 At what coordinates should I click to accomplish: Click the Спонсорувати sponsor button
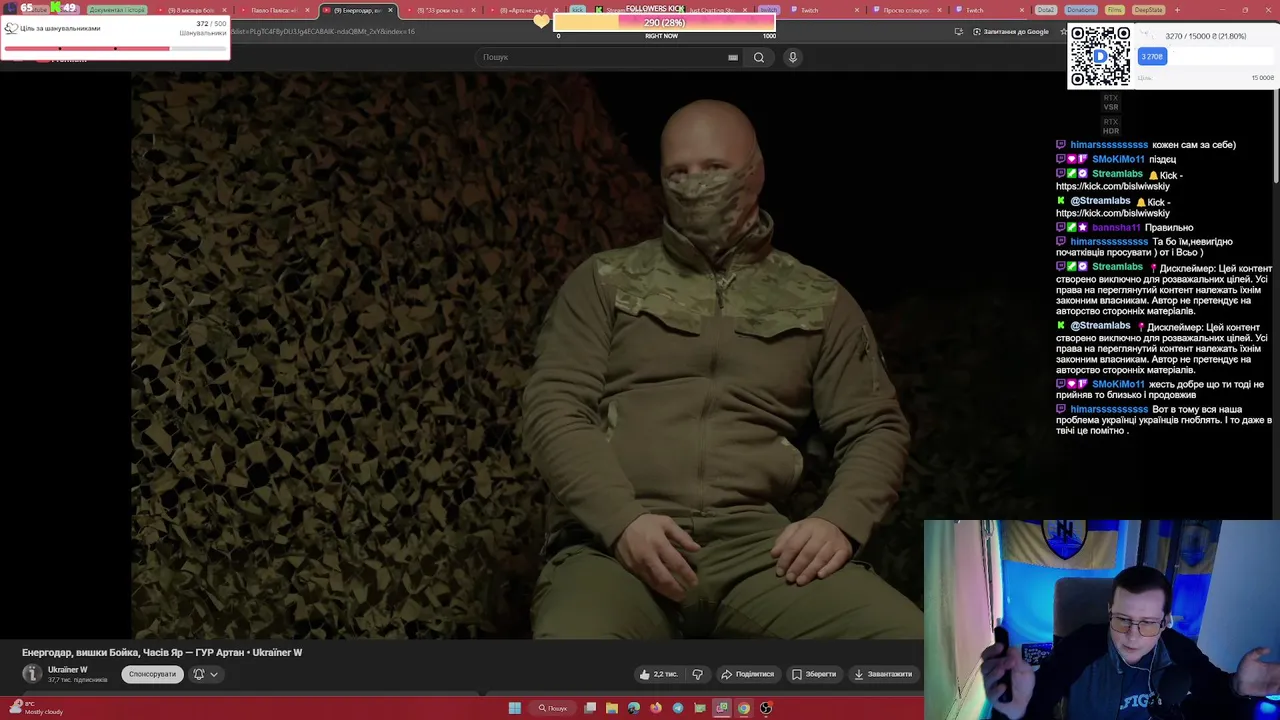coord(152,674)
